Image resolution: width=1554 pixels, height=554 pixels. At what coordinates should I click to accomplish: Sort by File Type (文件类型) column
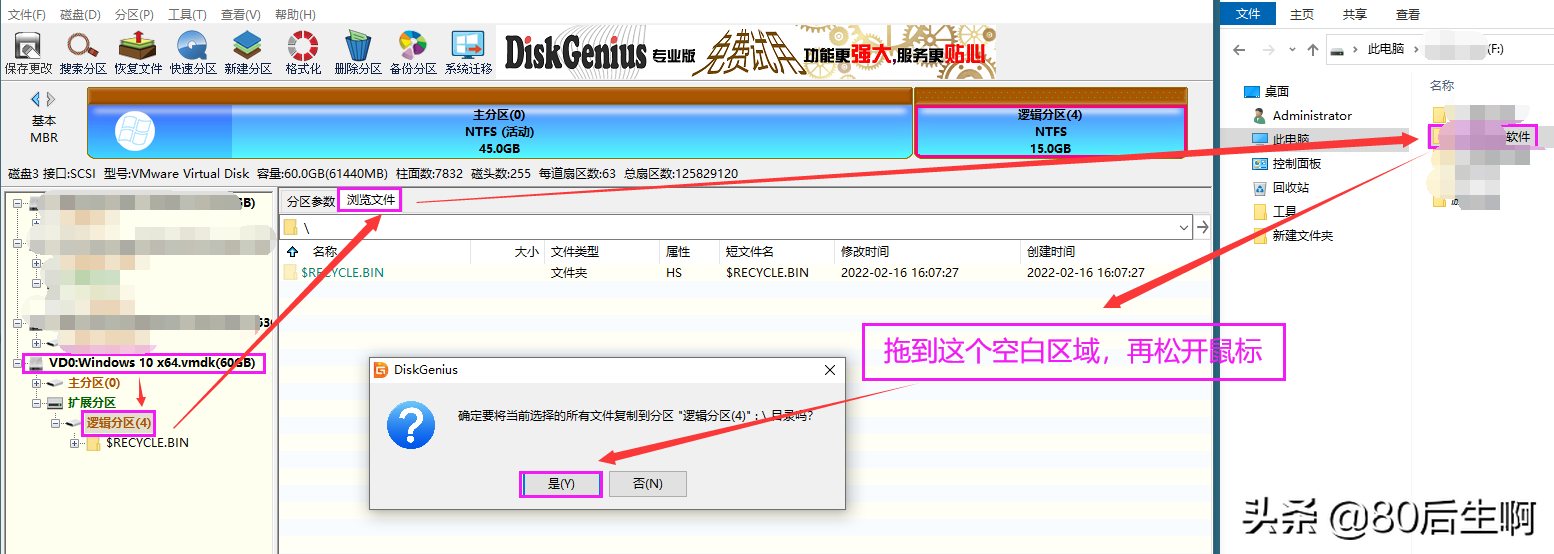click(x=575, y=252)
